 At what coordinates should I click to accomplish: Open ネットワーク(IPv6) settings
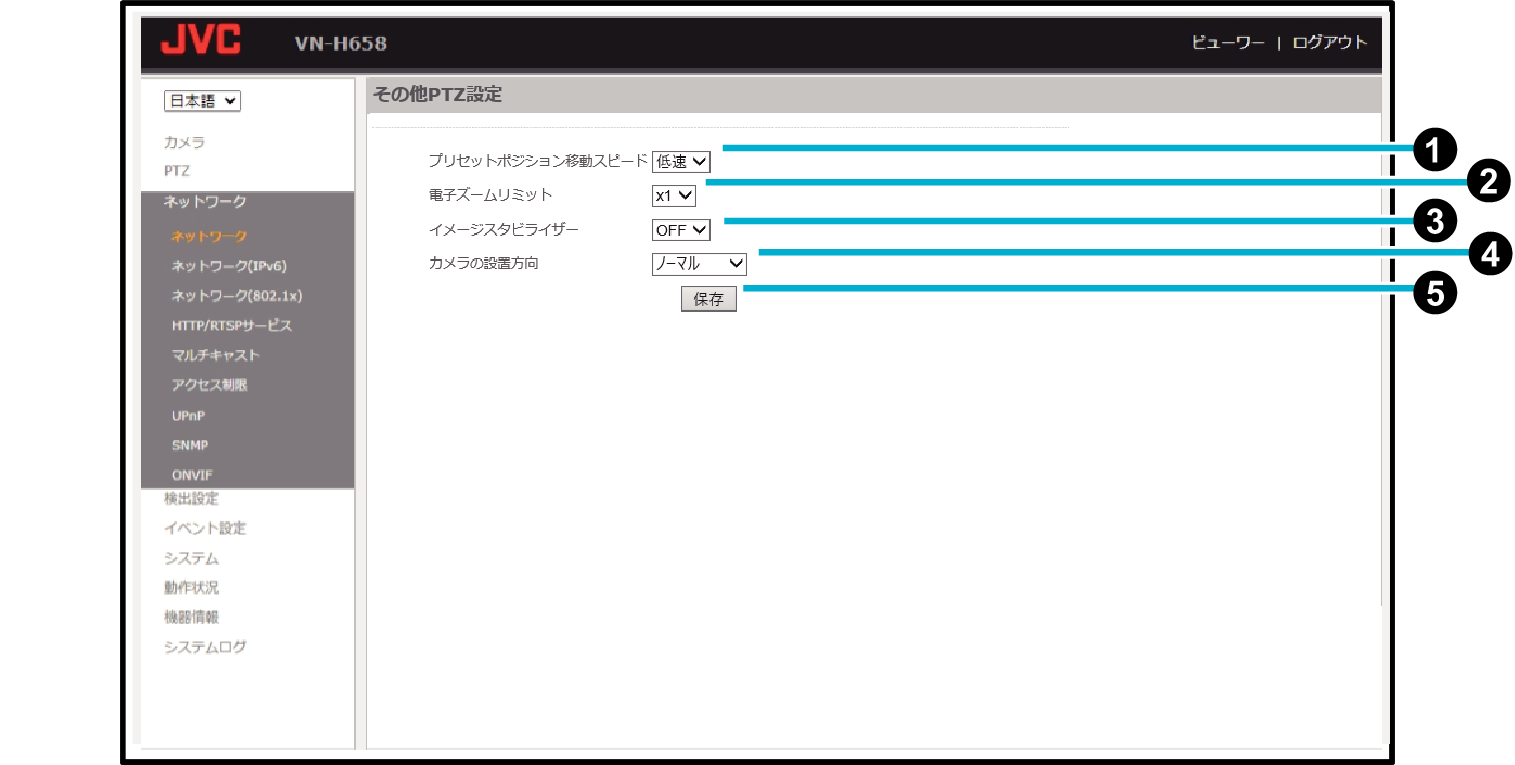(x=229, y=266)
